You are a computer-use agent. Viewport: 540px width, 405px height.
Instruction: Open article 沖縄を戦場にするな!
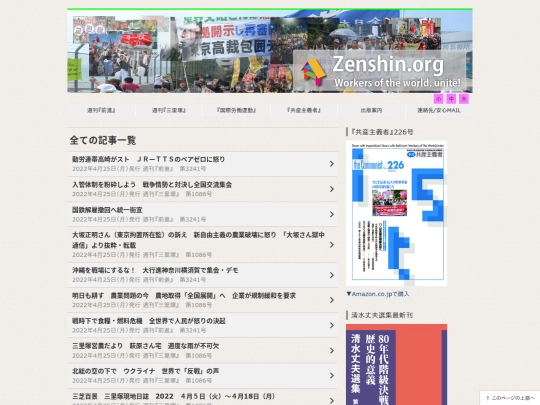(x=202, y=275)
